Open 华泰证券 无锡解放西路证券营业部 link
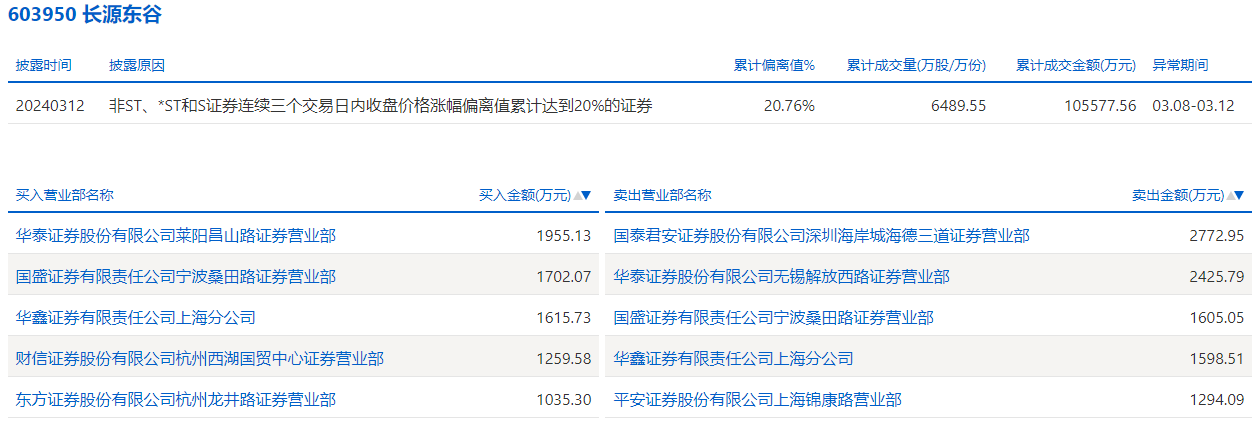 [x=781, y=277]
